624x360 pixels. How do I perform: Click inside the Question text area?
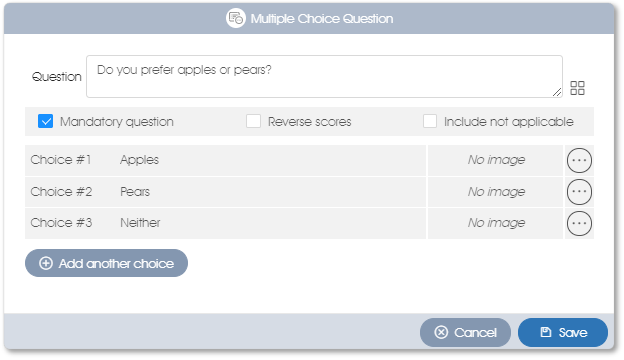click(x=324, y=76)
